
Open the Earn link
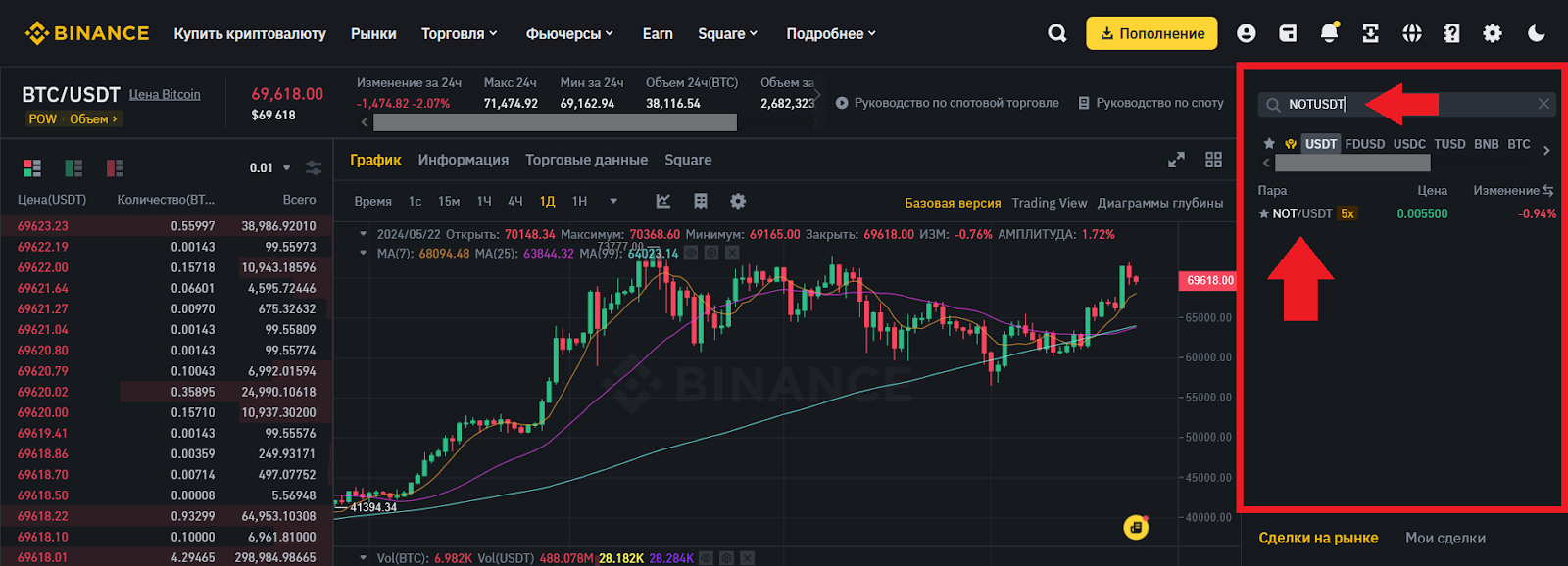pyautogui.click(x=658, y=33)
